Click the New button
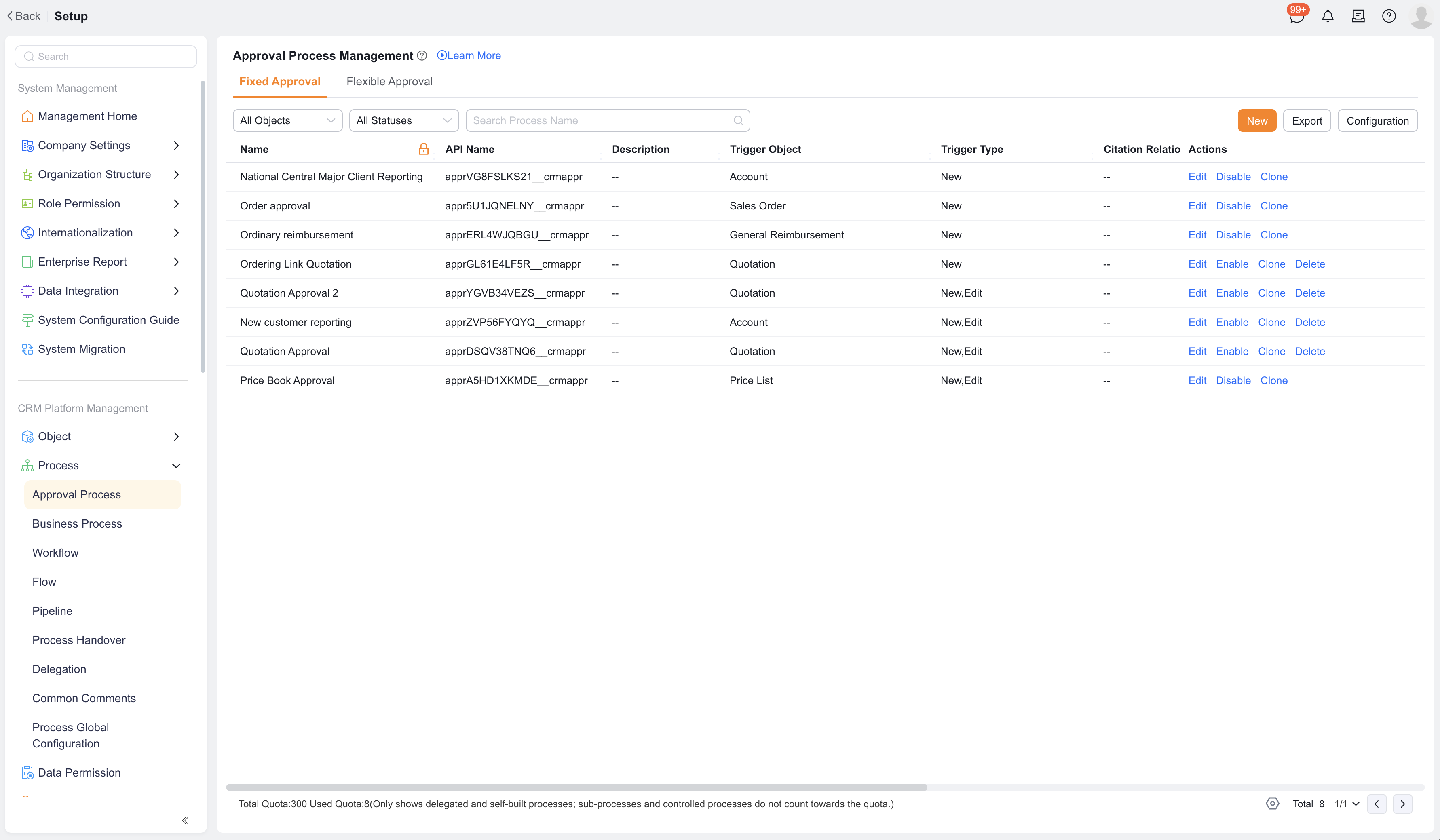The width and height of the screenshot is (1440, 840). 1256,120
